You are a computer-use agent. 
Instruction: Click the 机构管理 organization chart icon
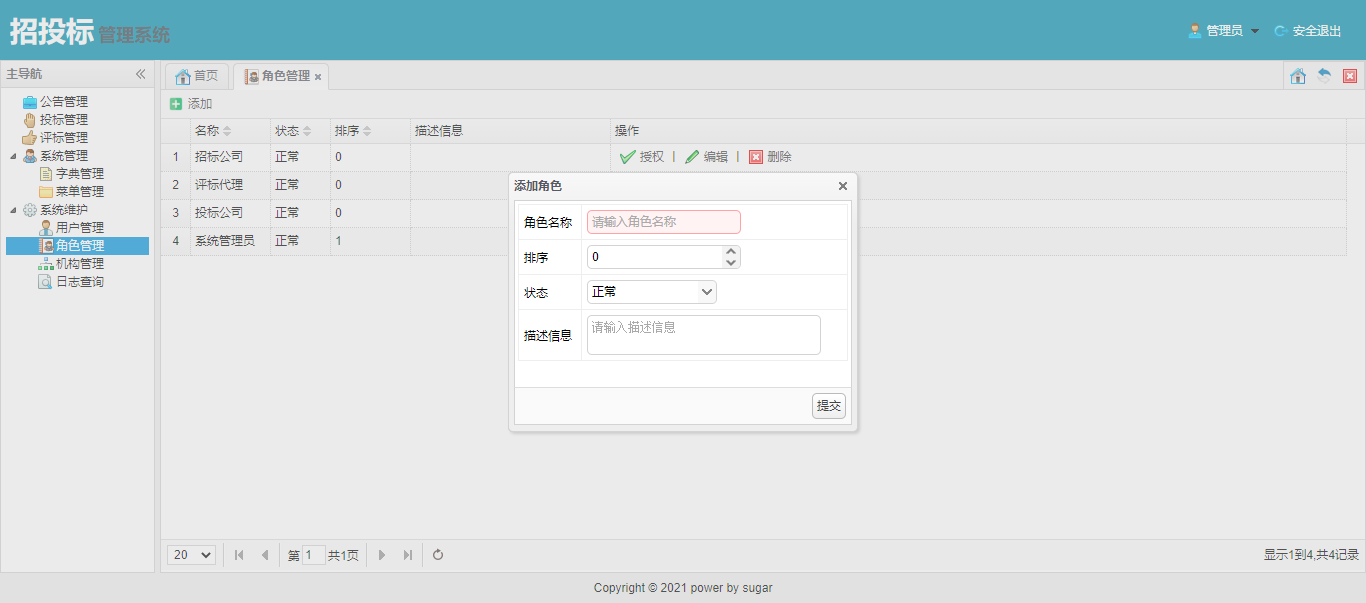[x=46, y=263]
